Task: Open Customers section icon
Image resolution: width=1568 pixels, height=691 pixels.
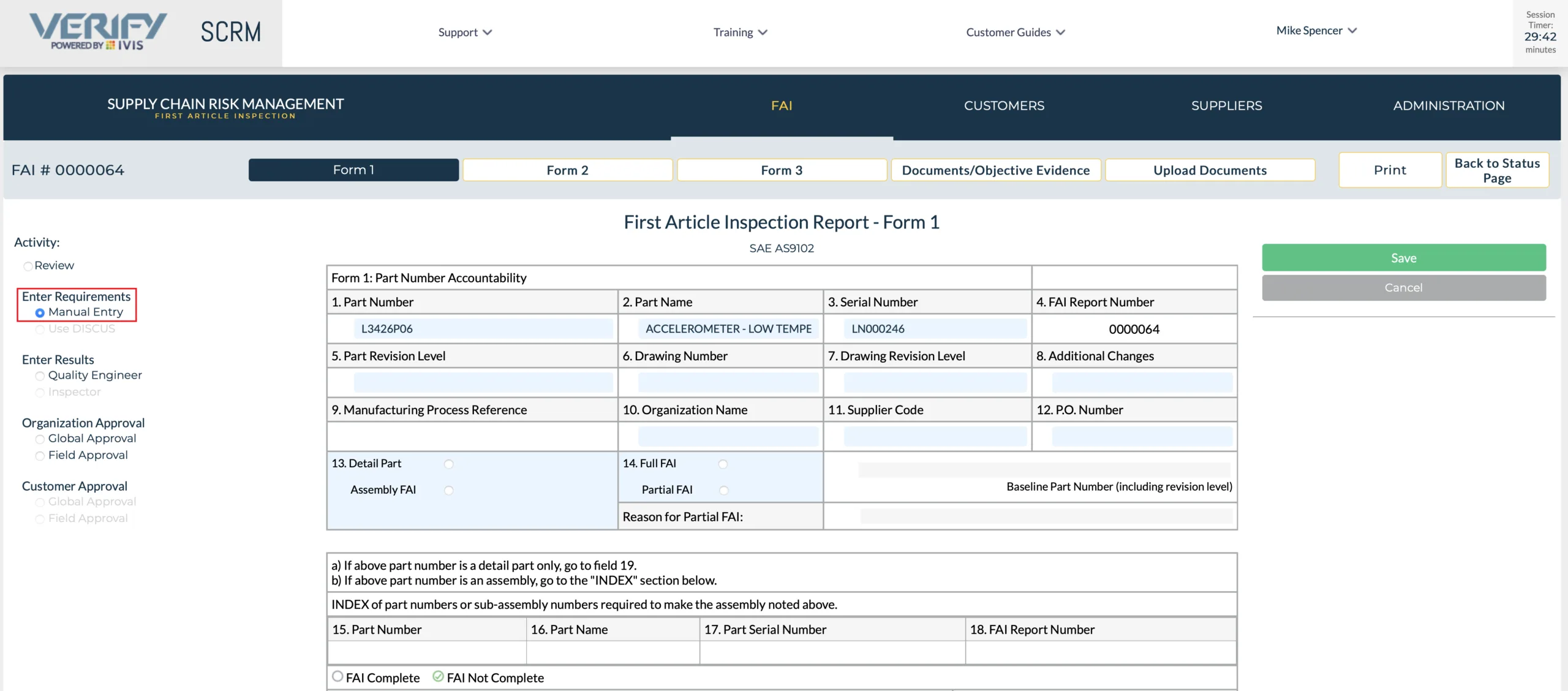Action: pyautogui.click(x=1004, y=105)
